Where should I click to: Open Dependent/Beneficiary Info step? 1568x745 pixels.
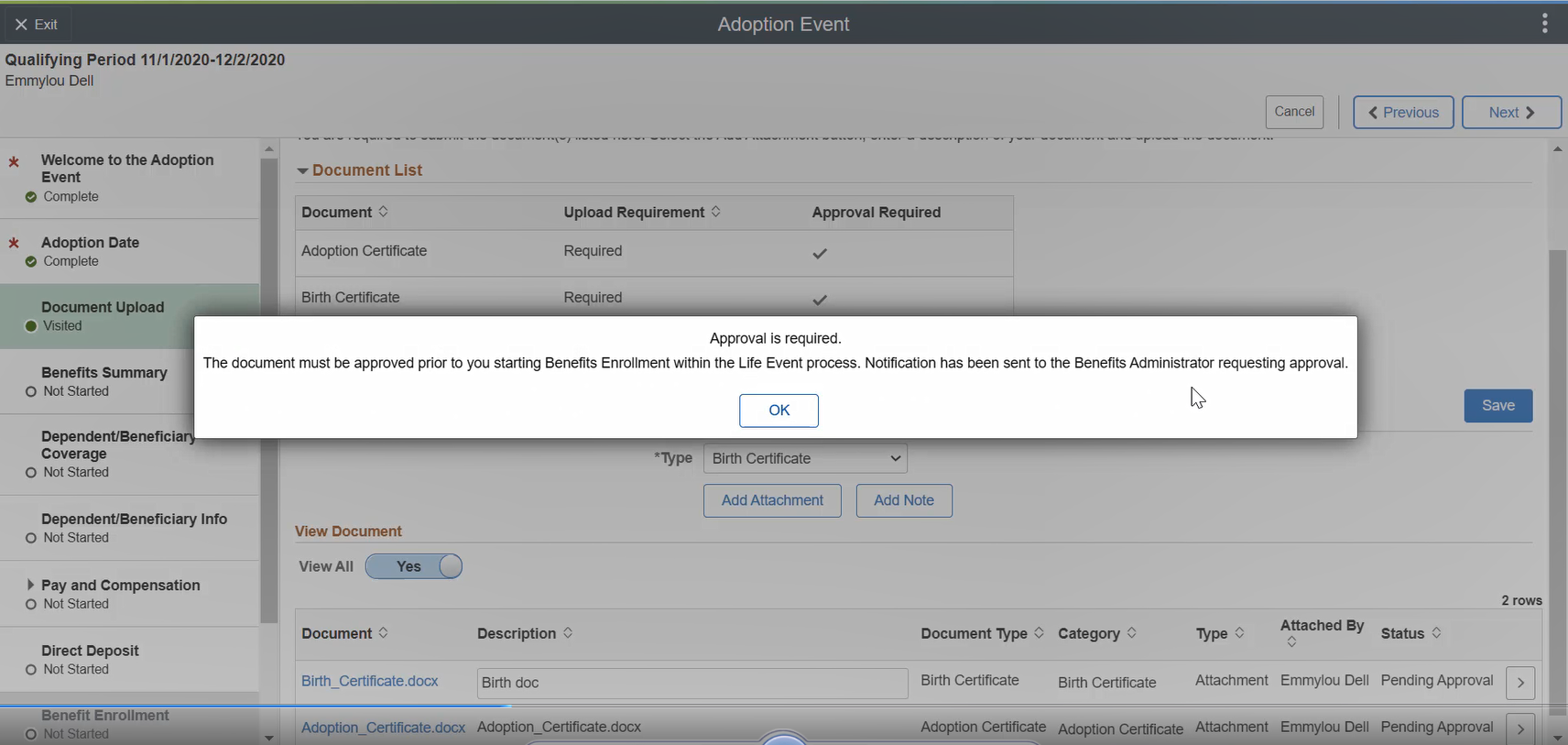pos(130,528)
